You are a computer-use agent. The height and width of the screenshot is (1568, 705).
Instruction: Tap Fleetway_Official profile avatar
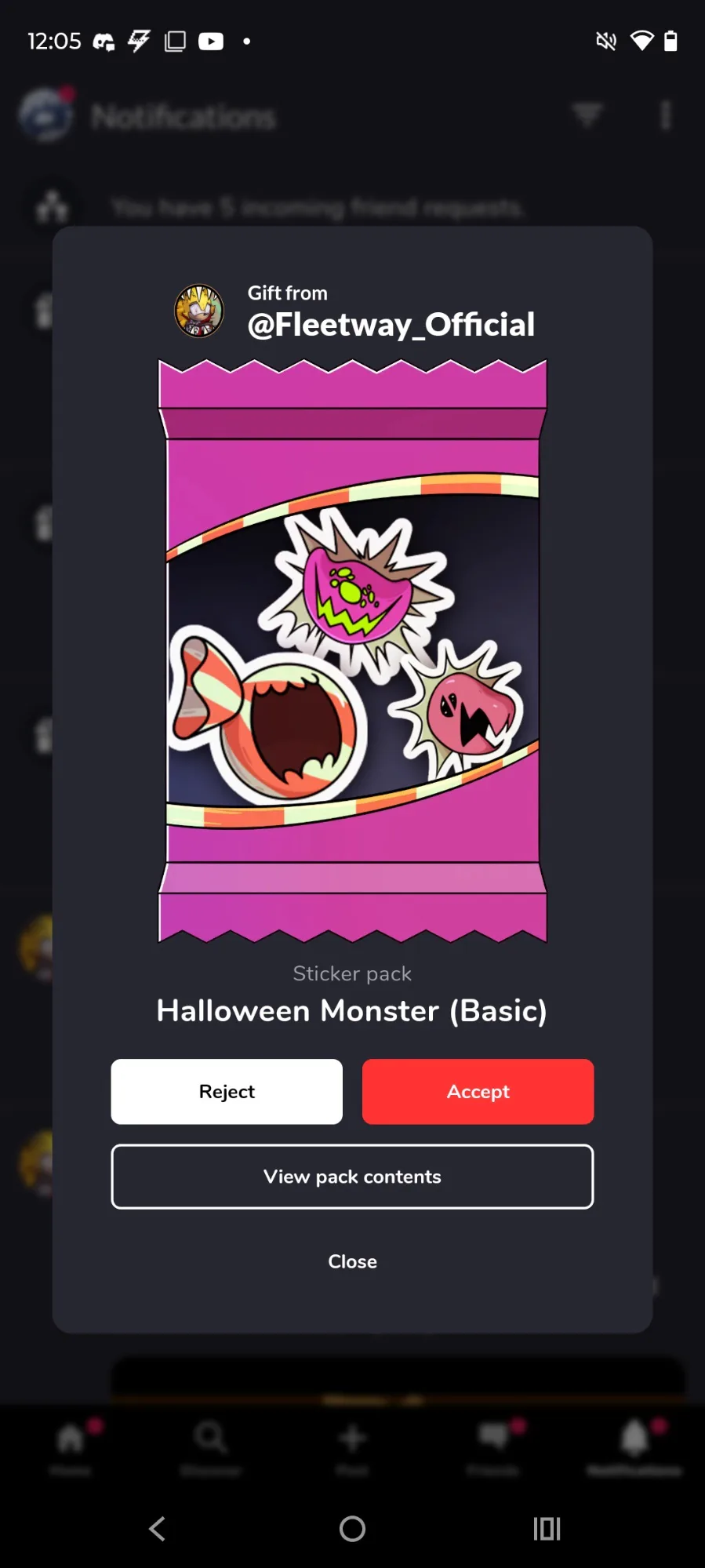199,311
